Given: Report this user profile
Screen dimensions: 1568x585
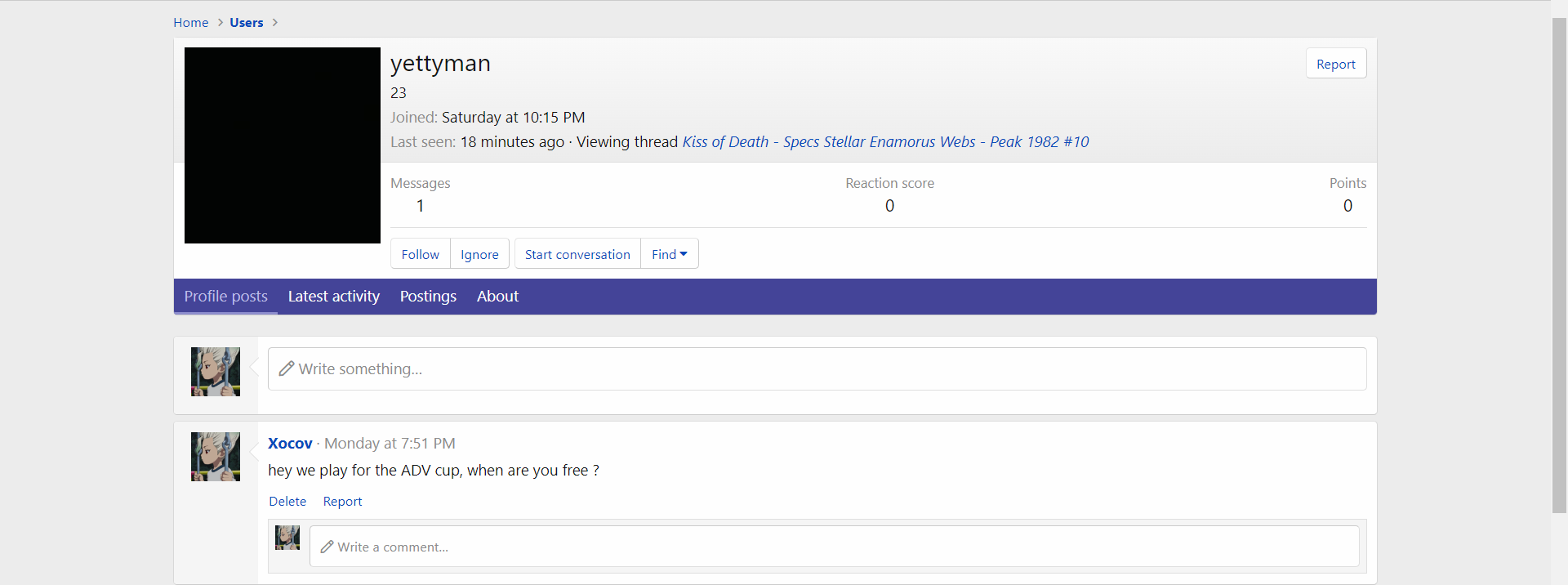Looking at the screenshot, I should pyautogui.click(x=1335, y=64).
